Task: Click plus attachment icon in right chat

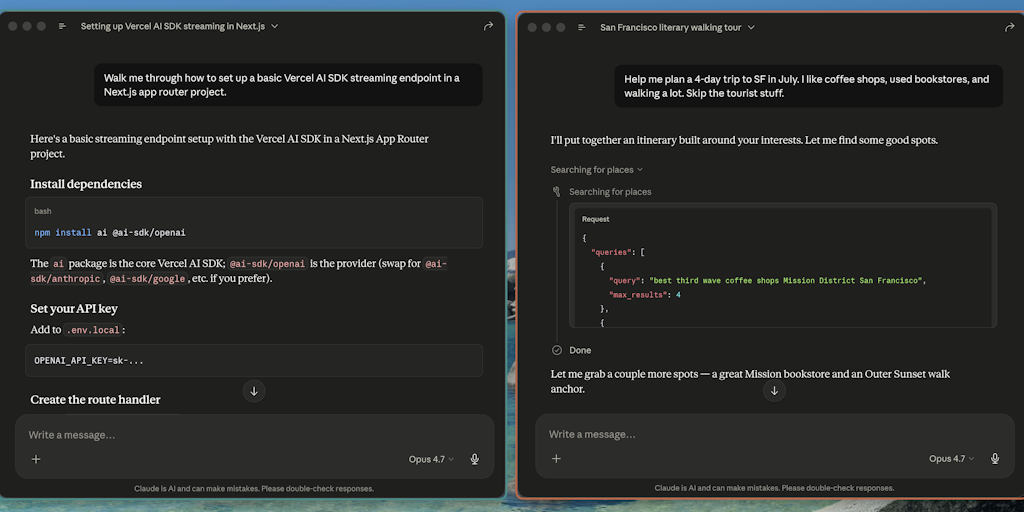Action: click(556, 458)
